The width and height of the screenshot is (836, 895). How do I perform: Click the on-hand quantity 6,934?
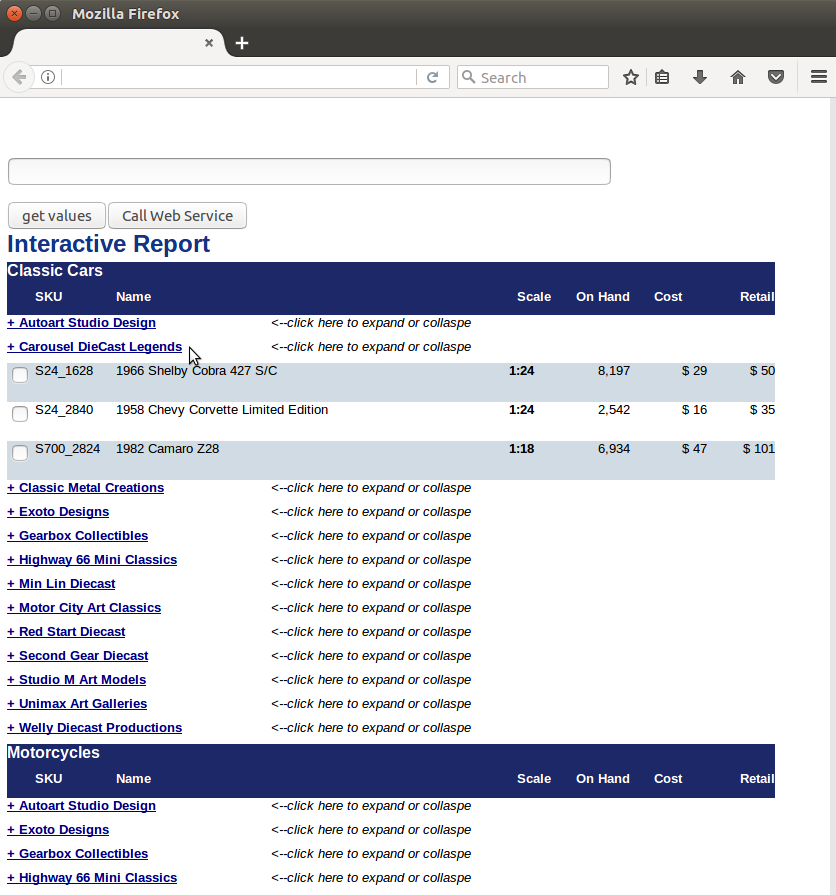pos(614,449)
